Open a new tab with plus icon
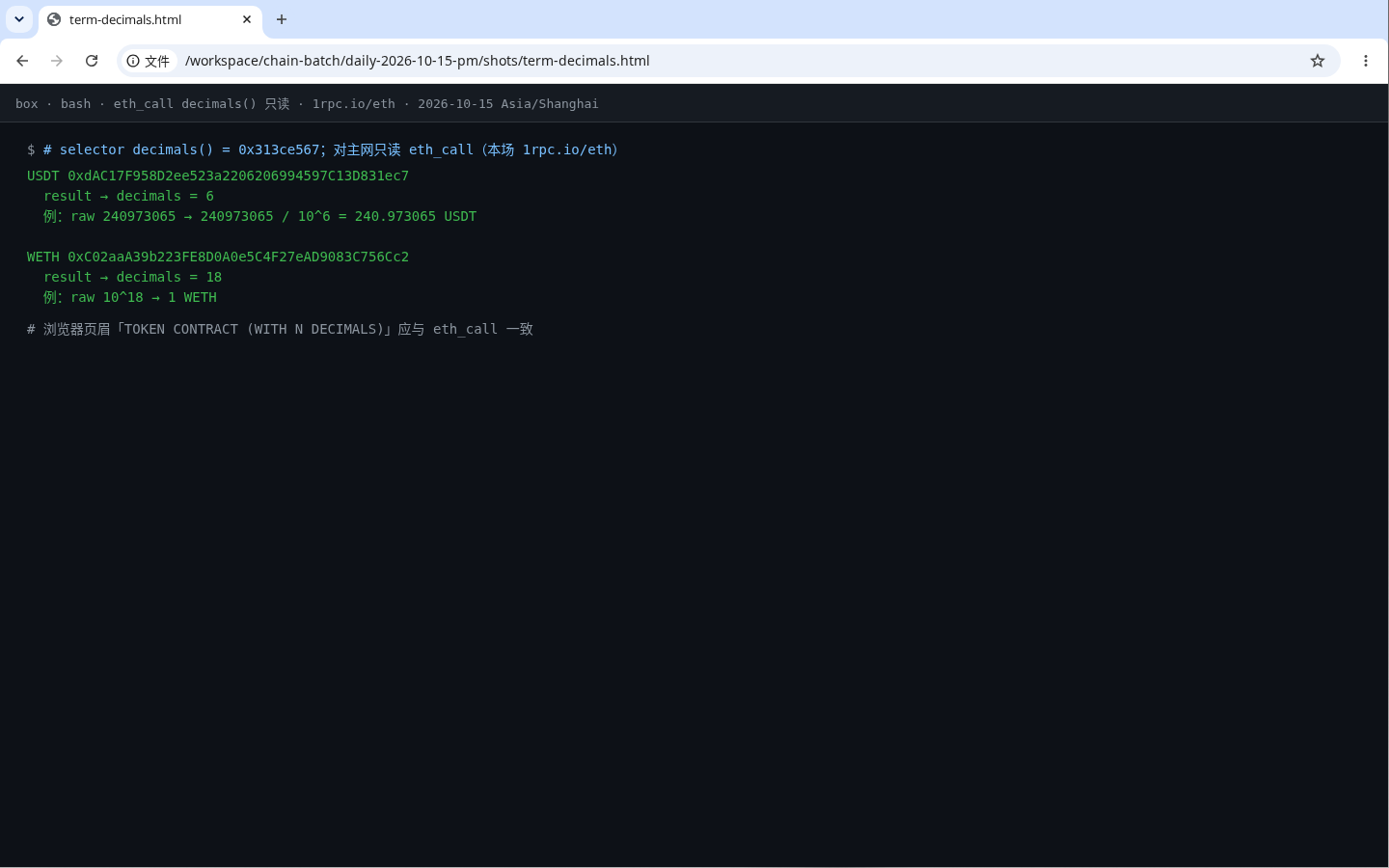Screen dimensions: 1389x868 tap(282, 19)
